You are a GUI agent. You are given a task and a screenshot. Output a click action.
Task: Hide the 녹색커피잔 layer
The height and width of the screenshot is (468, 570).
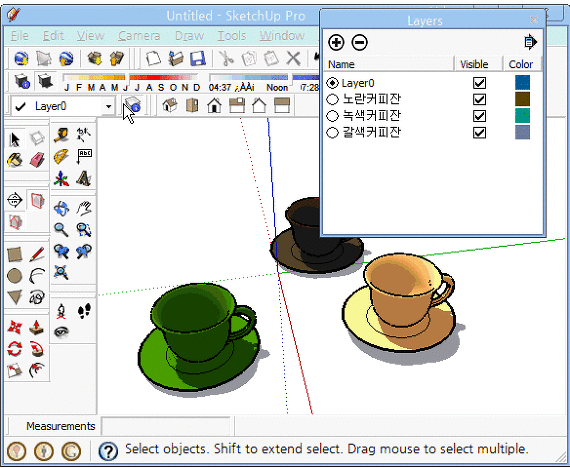tap(479, 116)
